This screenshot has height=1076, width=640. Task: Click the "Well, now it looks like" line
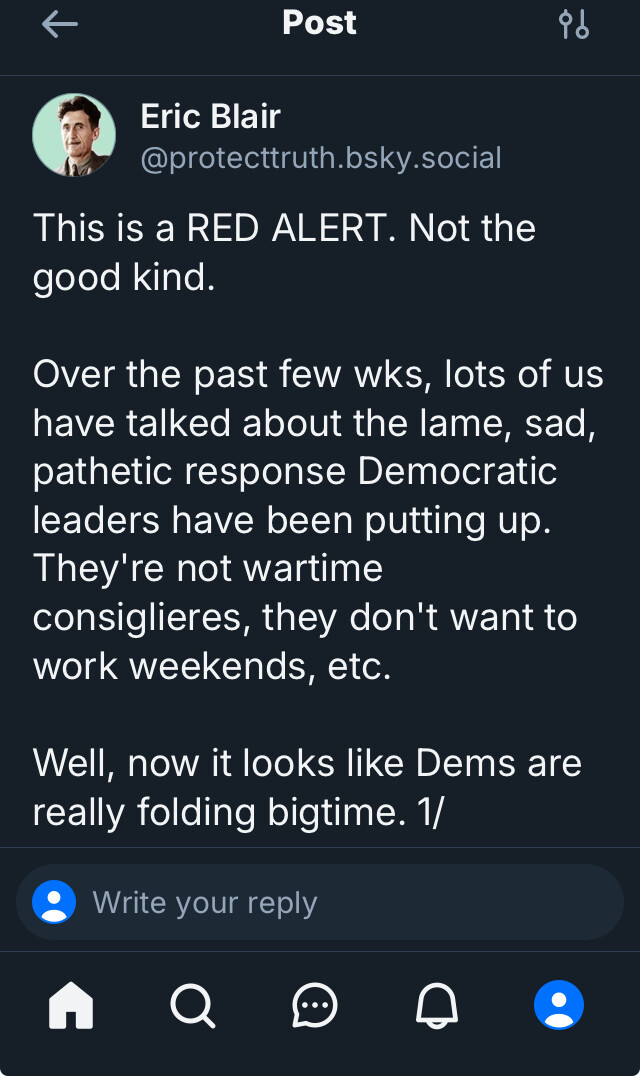pos(307,763)
